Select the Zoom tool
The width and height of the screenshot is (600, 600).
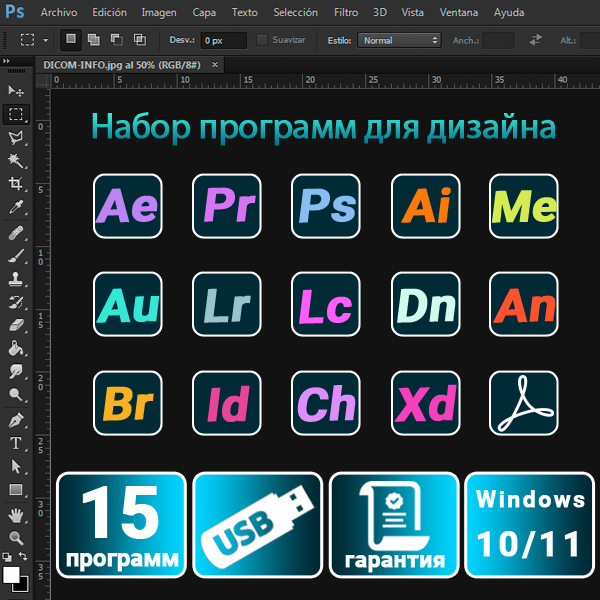click(x=16, y=538)
